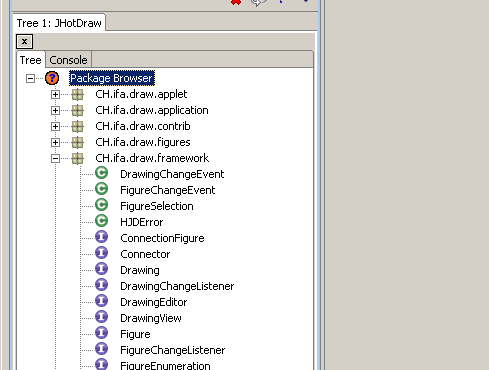The width and height of the screenshot is (489, 370).
Task: Select the Package Browser label
Action: (x=112, y=78)
